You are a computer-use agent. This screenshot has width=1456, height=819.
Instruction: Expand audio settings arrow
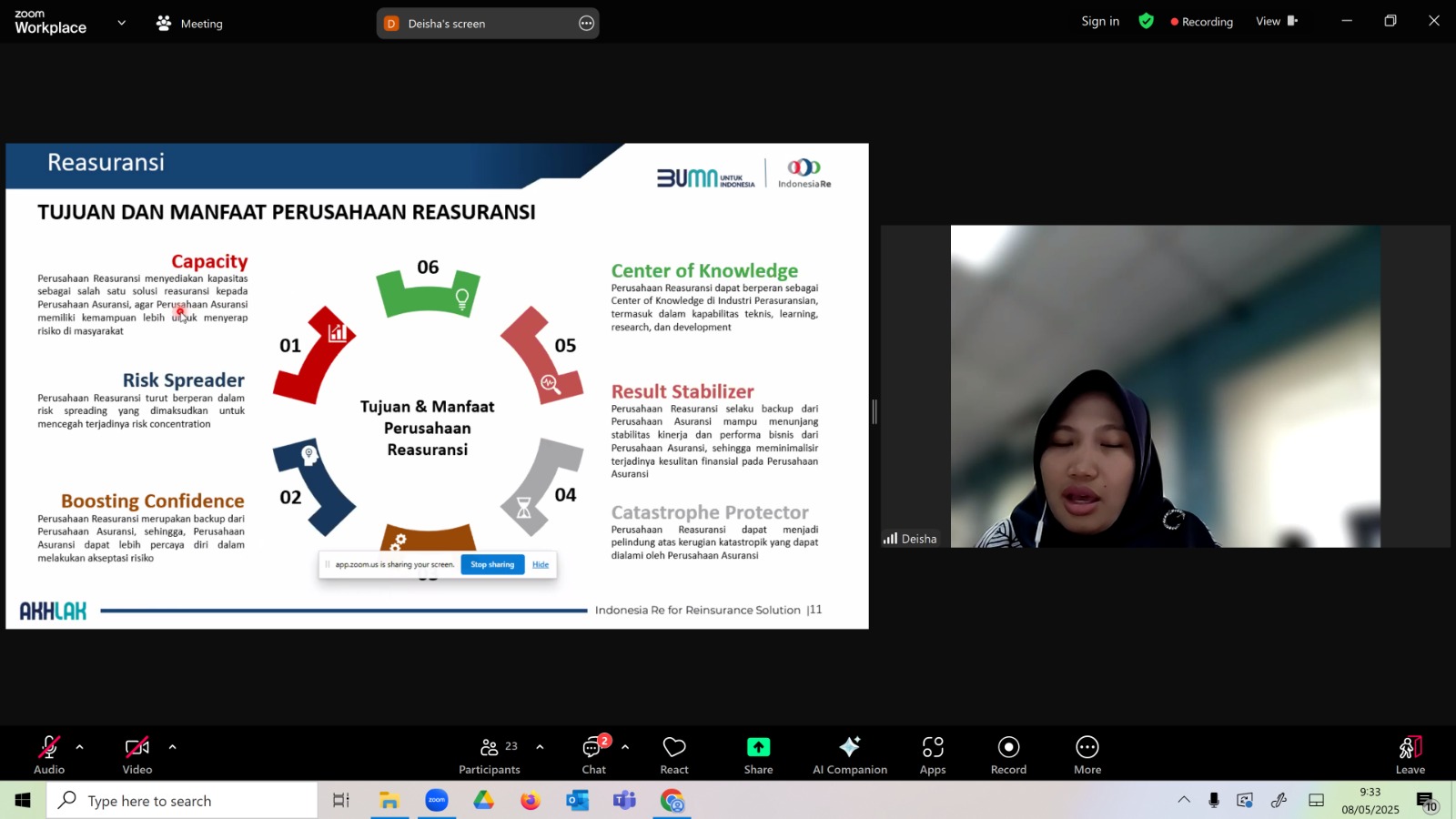(80, 747)
